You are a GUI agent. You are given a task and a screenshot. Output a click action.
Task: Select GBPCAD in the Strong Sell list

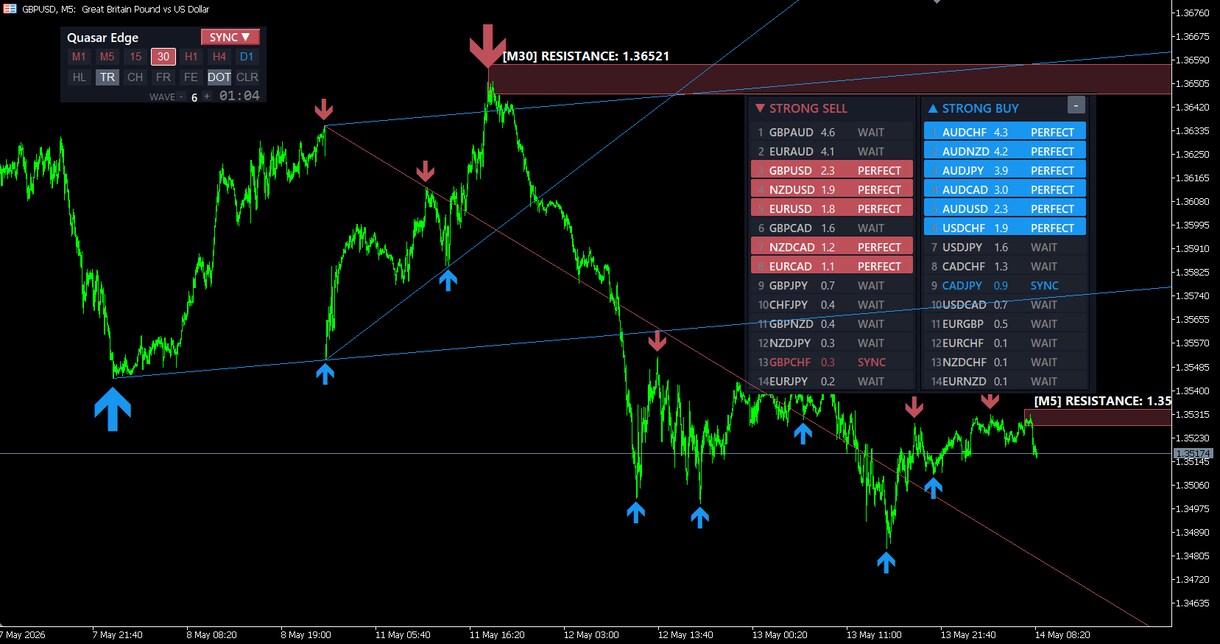(x=832, y=228)
